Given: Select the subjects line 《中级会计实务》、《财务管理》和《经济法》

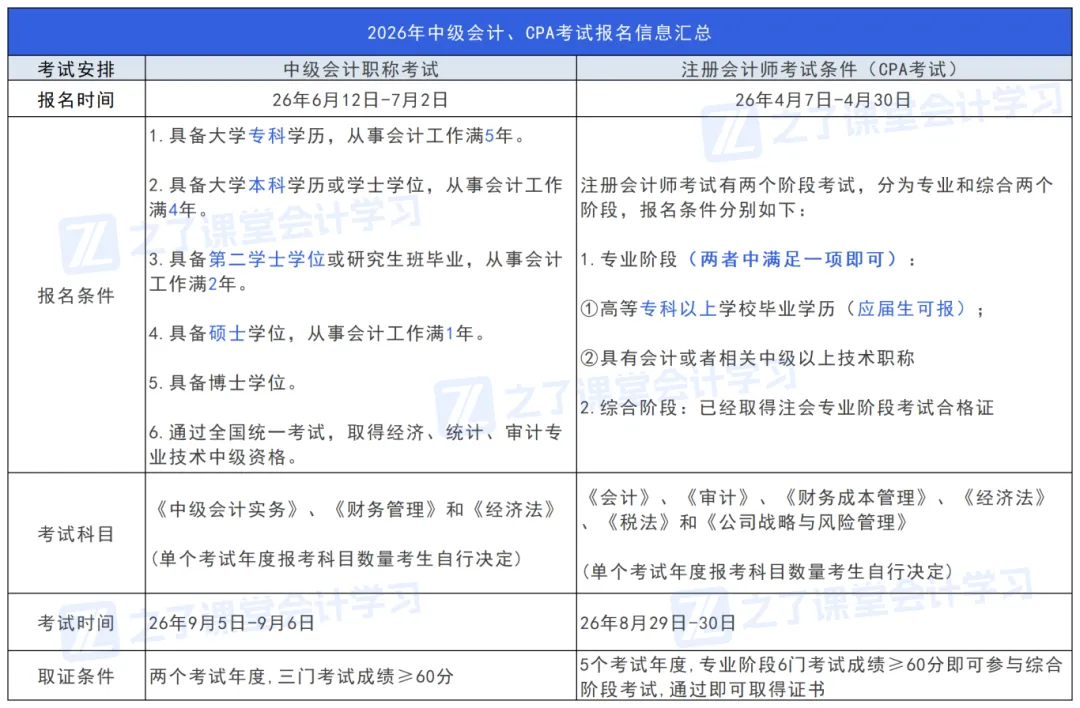Looking at the screenshot, I should point(356,510).
